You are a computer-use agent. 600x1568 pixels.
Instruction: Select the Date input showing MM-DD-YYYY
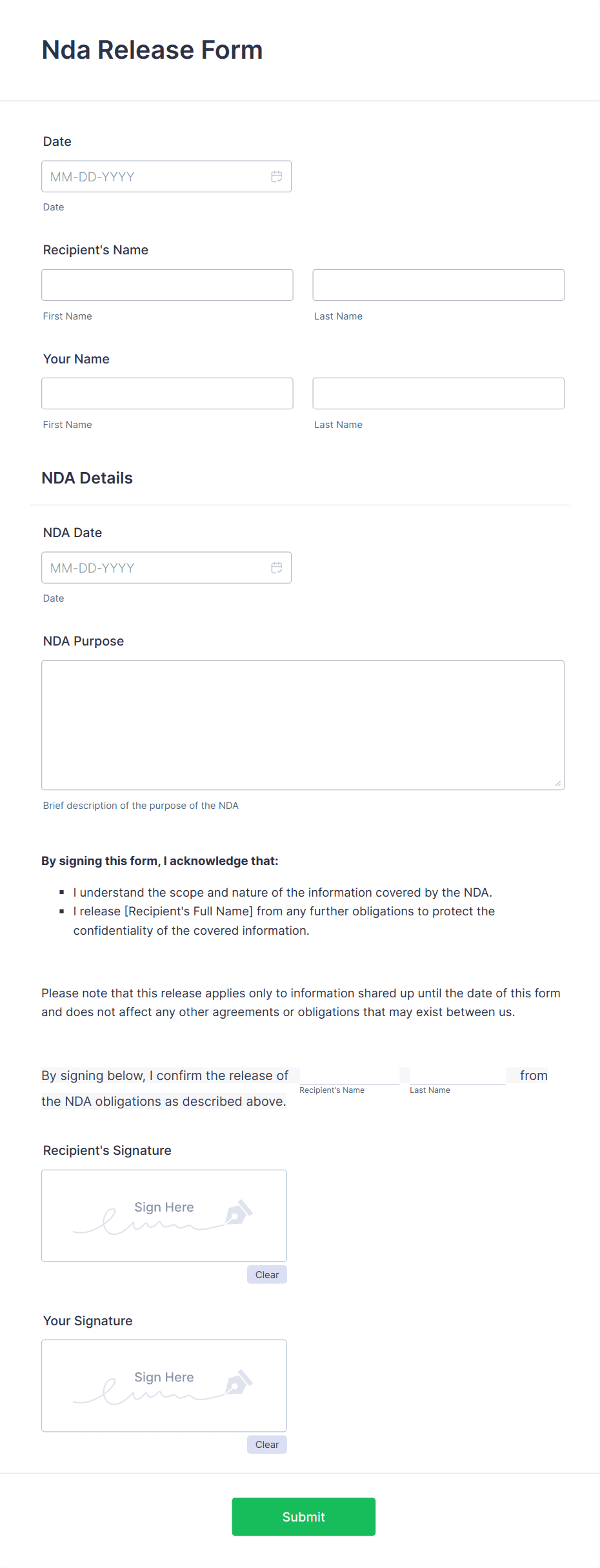pos(148,176)
